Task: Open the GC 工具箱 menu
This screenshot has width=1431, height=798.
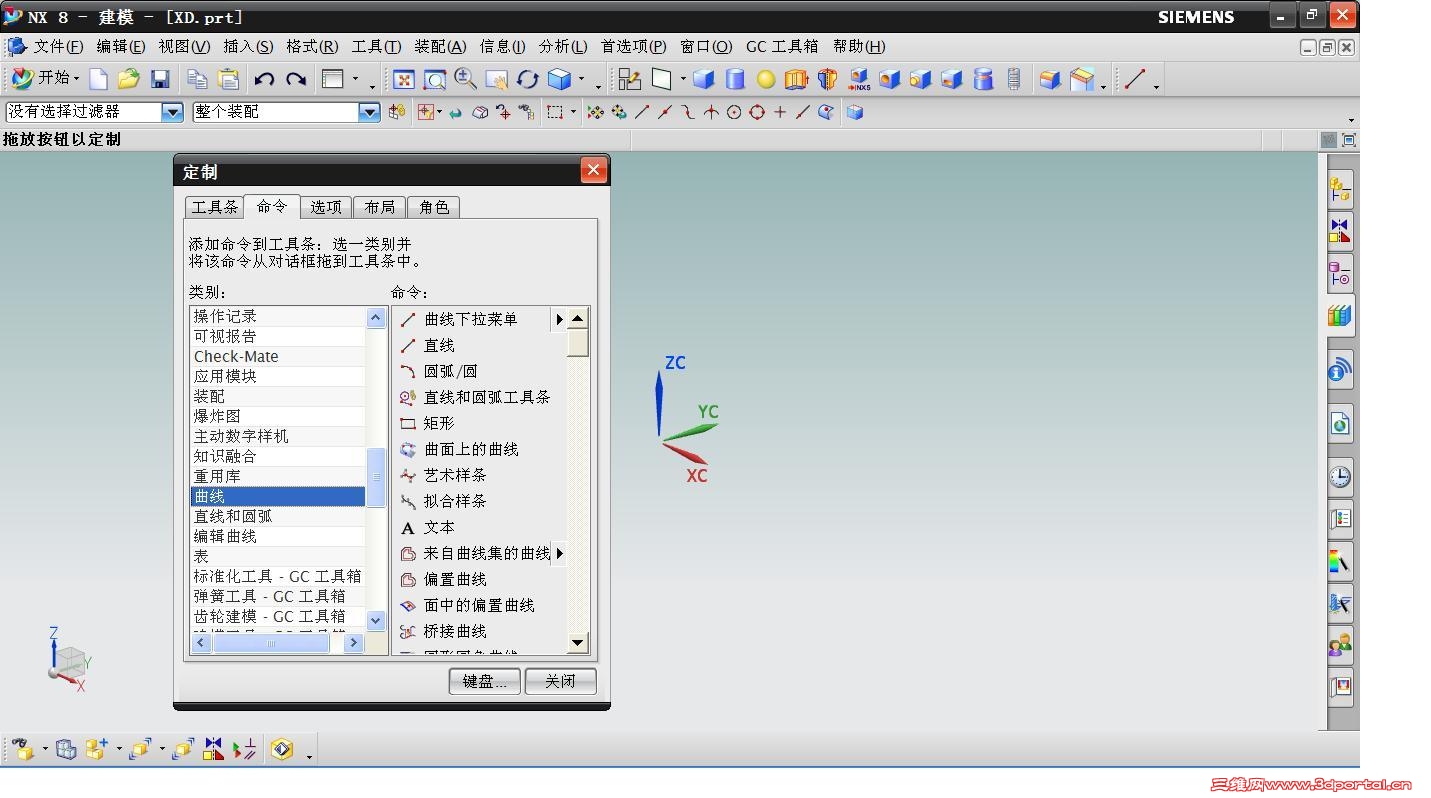Action: pyautogui.click(x=782, y=46)
